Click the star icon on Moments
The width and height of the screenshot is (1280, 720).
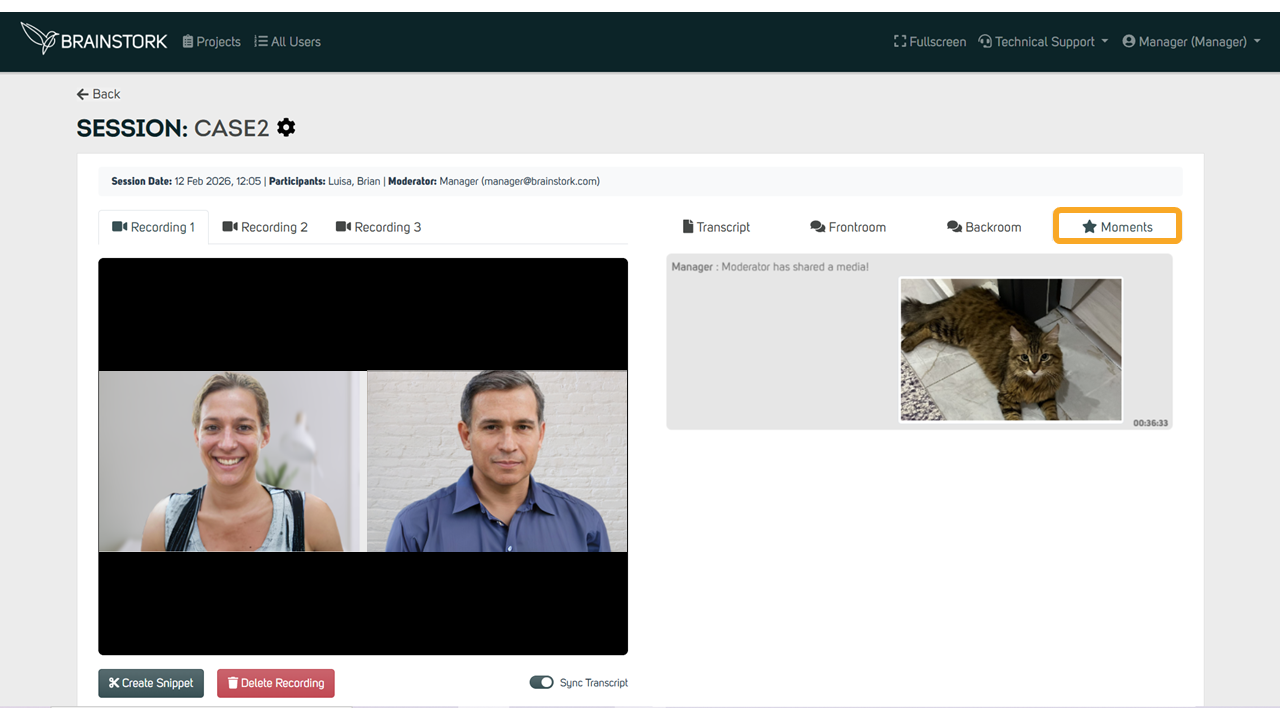(1089, 227)
